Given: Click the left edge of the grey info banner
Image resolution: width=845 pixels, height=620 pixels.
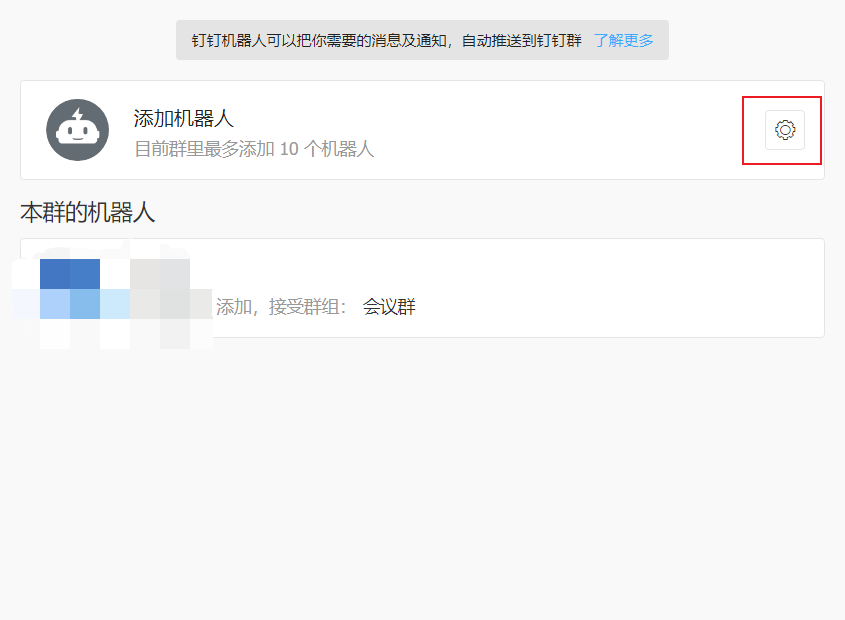Looking at the screenshot, I should coord(183,40).
